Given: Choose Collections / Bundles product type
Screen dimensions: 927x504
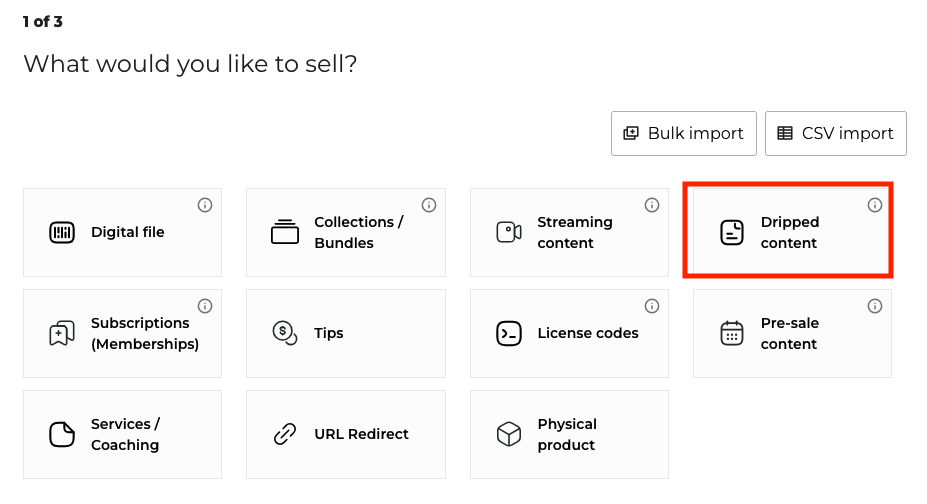Looking at the screenshot, I should coord(345,233).
